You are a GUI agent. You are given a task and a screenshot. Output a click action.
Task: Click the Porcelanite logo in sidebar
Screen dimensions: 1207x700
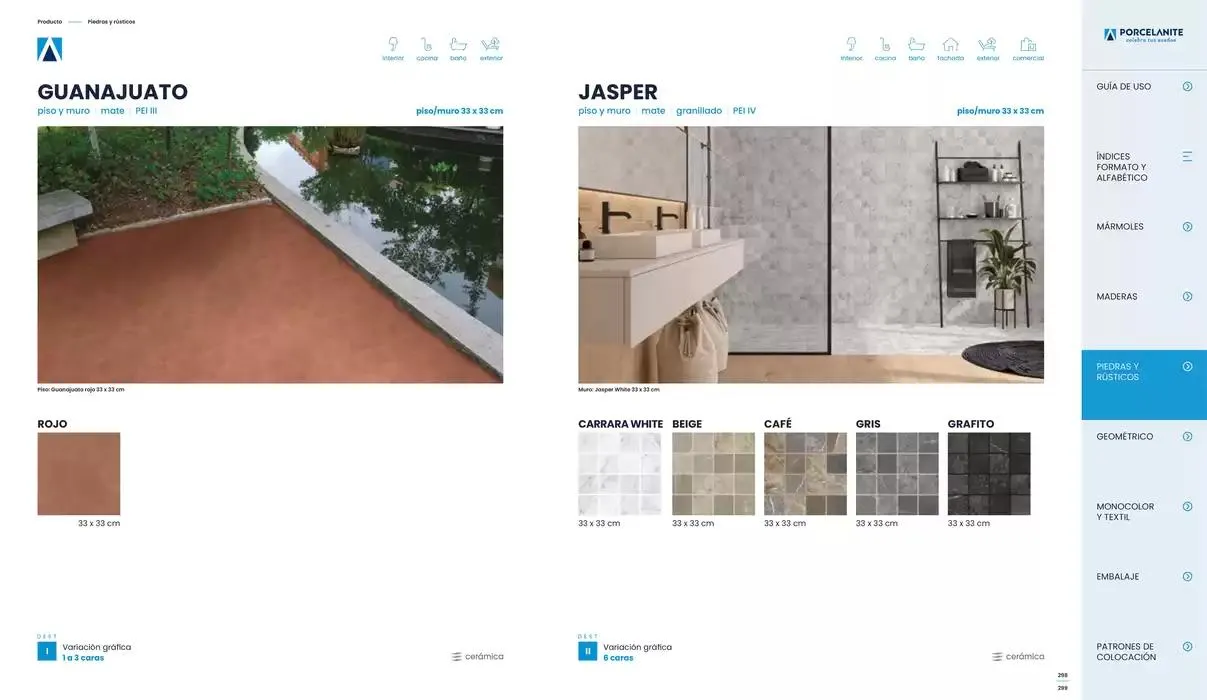point(1143,35)
